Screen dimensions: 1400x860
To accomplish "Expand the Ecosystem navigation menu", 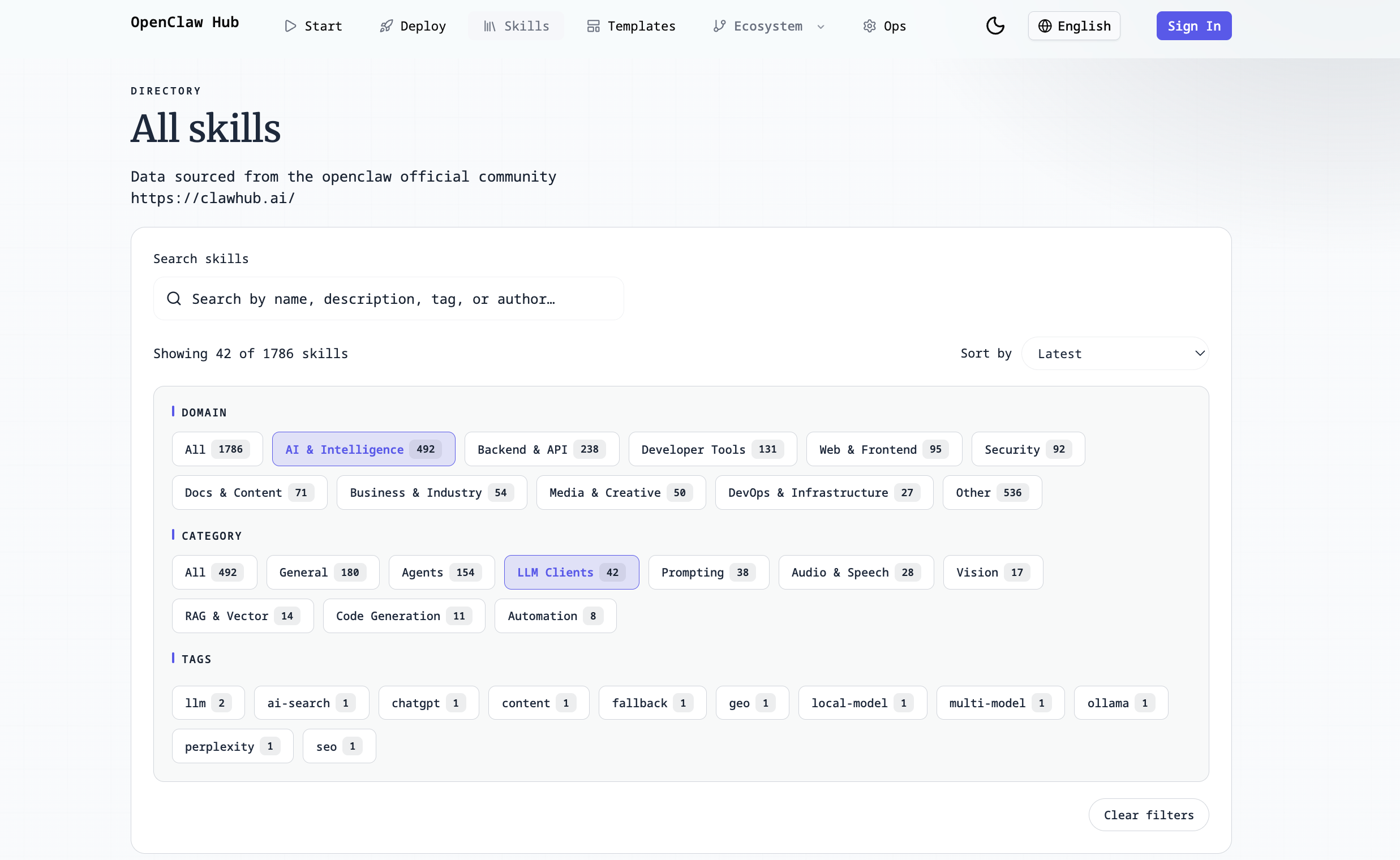I will pyautogui.click(x=821, y=26).
